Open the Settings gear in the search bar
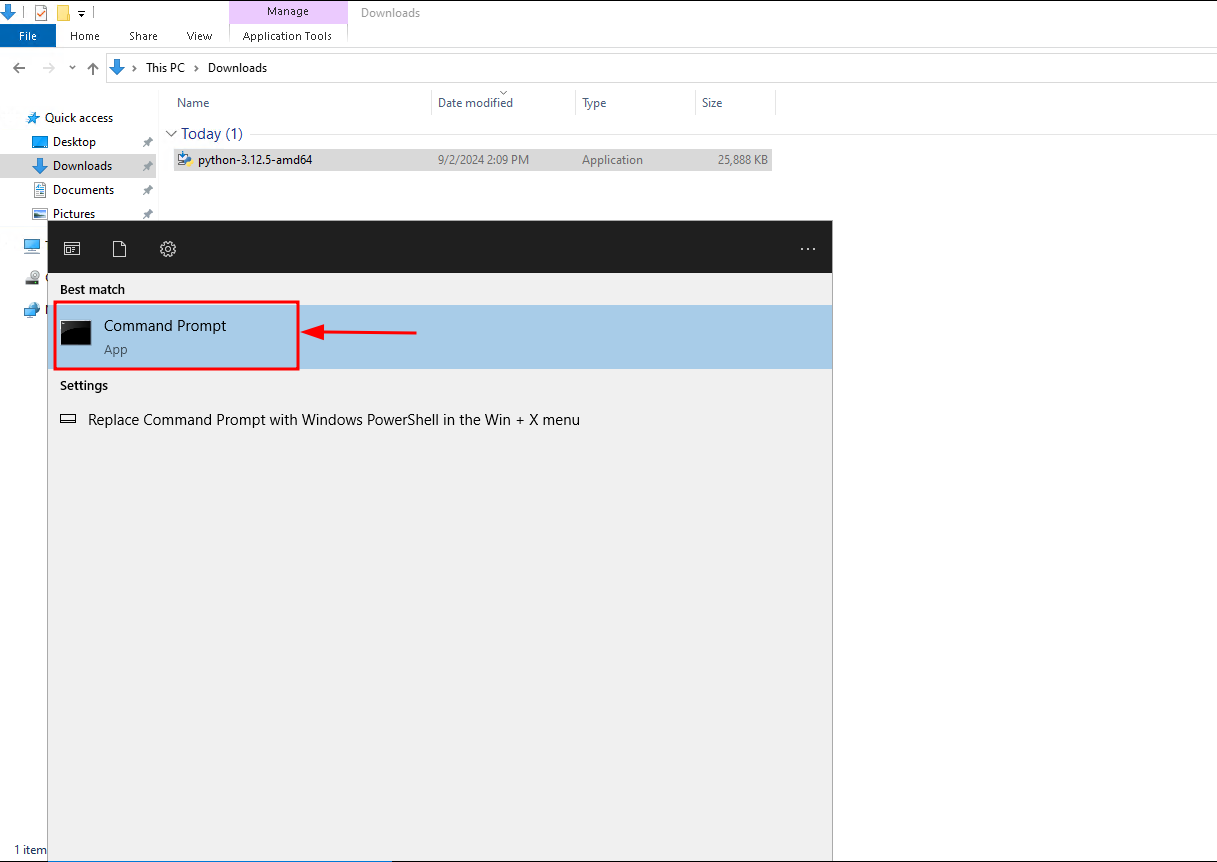The width and height of the screenshot is (1217, 862). [x=167, y=249]
